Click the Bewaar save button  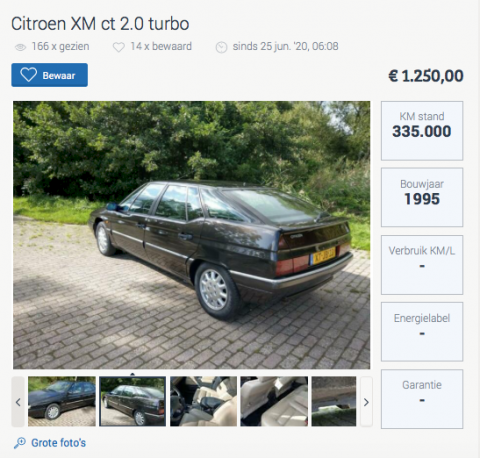[50, 75]
